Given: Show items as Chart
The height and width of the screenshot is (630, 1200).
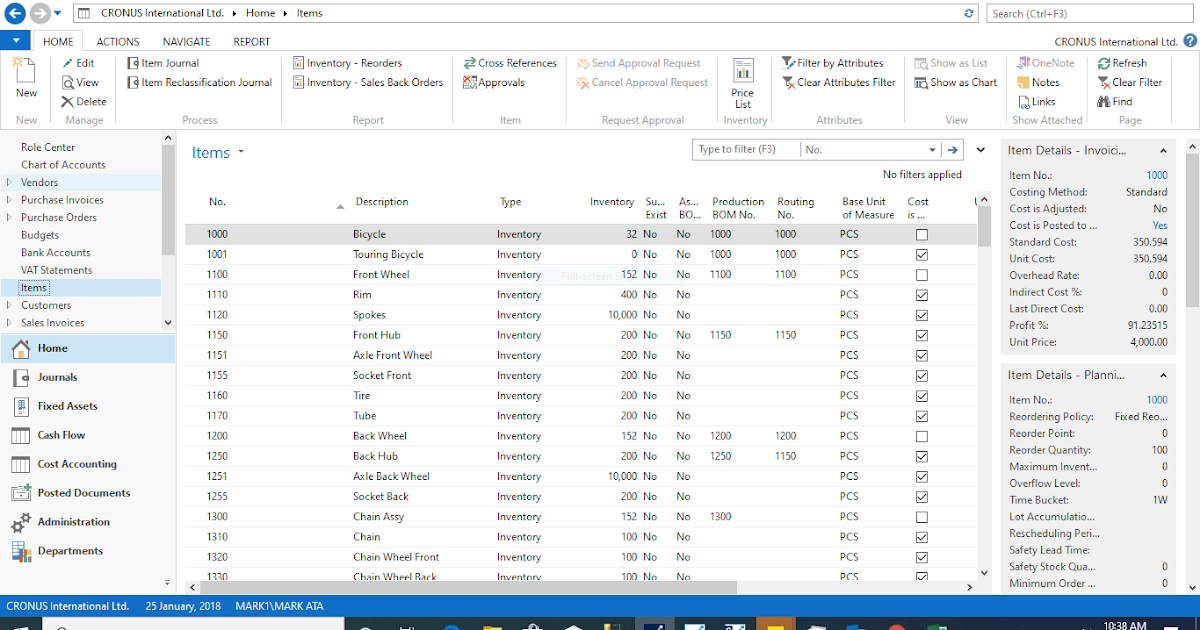Looking at the screenshot, I should click(955, 82).
